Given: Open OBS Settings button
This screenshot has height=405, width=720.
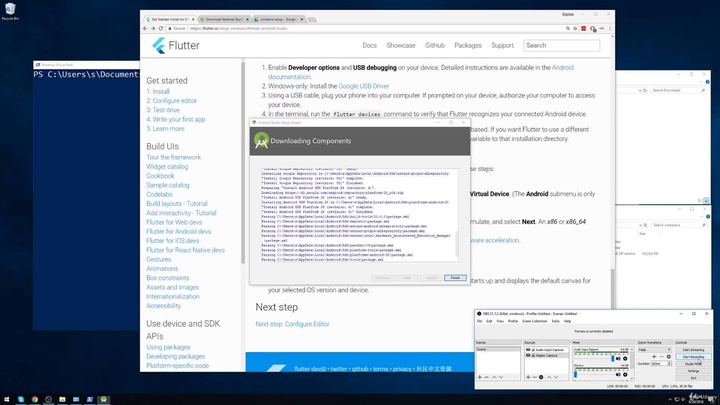Looking at the screenshot, I should point(694,370).
